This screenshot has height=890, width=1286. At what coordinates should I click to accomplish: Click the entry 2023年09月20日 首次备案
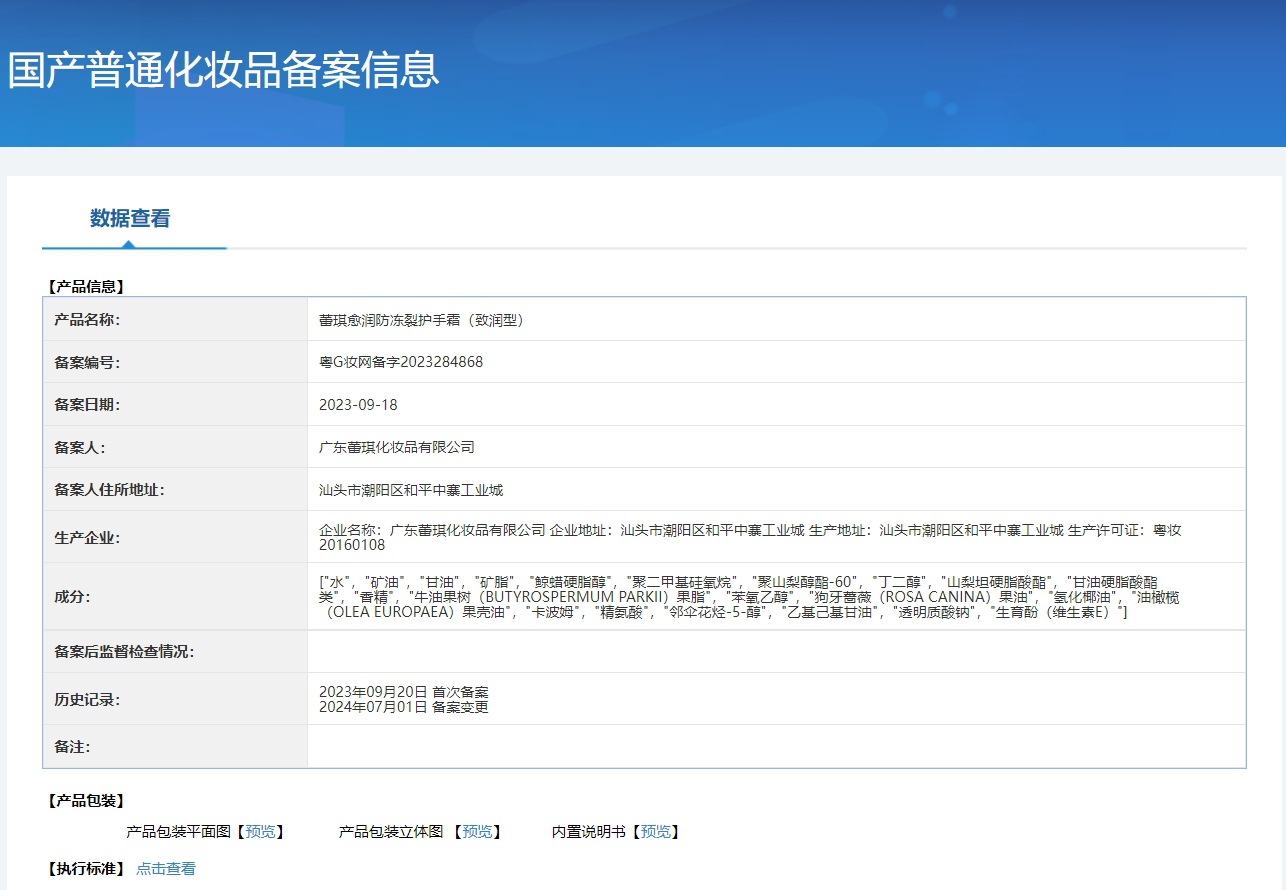404,692
